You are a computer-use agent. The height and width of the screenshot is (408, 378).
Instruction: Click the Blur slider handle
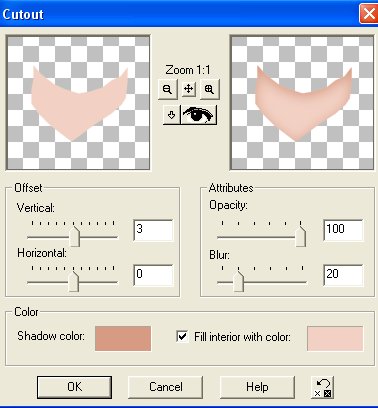tap(238, 281)
